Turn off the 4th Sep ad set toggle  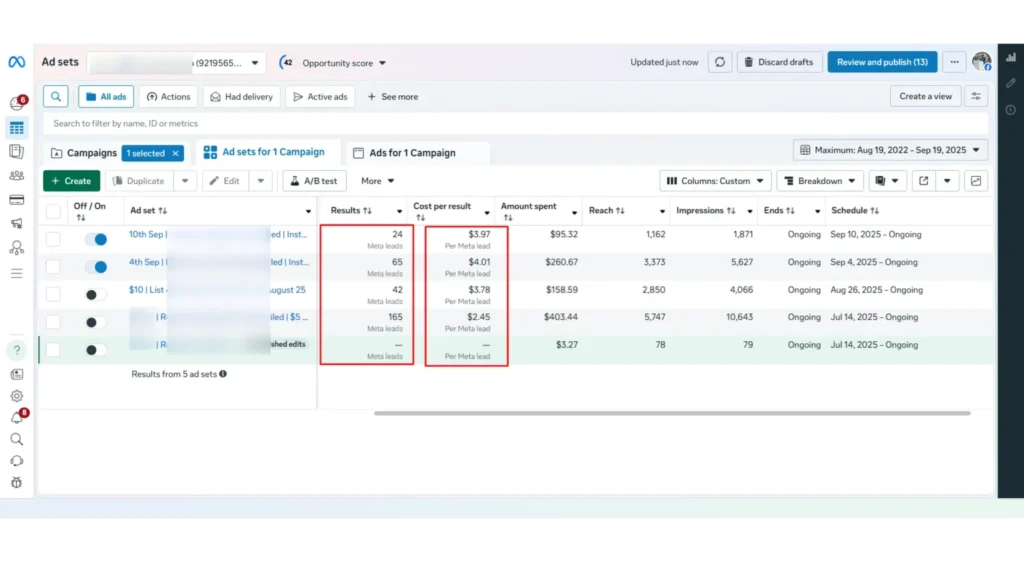click(96, 267)
